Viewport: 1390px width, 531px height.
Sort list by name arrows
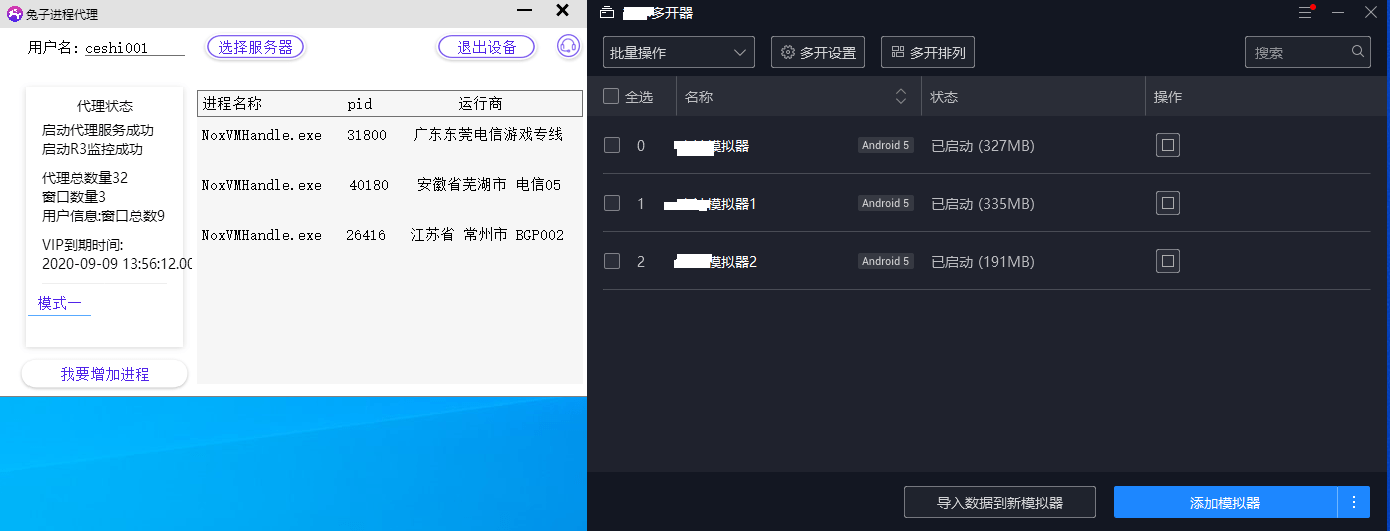(901, 97)
